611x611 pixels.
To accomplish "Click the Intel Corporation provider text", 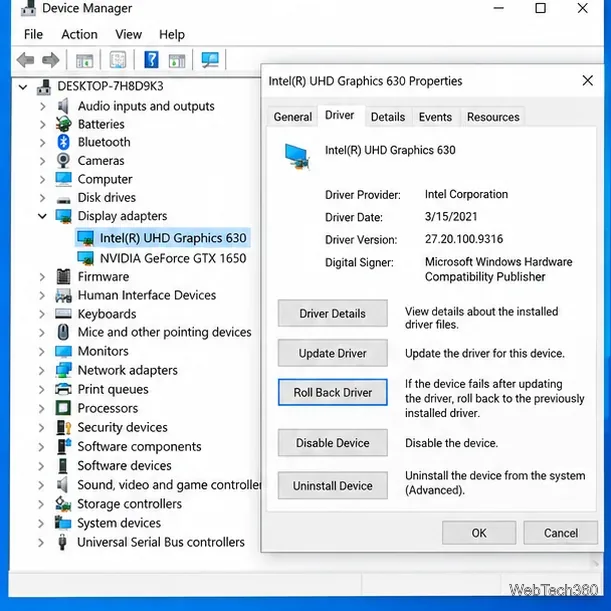I will (x=466, y=194).
